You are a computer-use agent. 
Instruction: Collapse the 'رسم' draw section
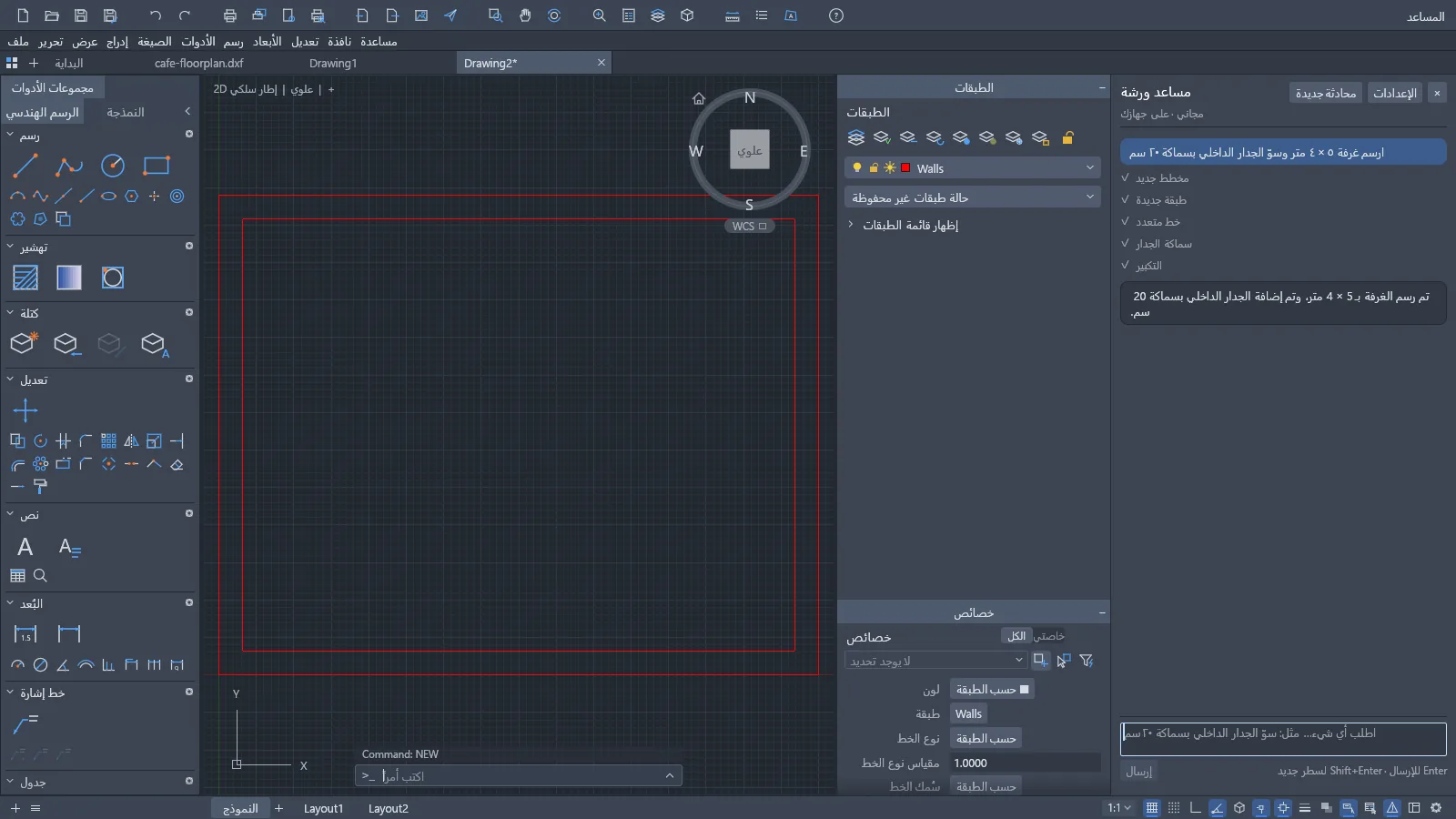coord(9,135)
